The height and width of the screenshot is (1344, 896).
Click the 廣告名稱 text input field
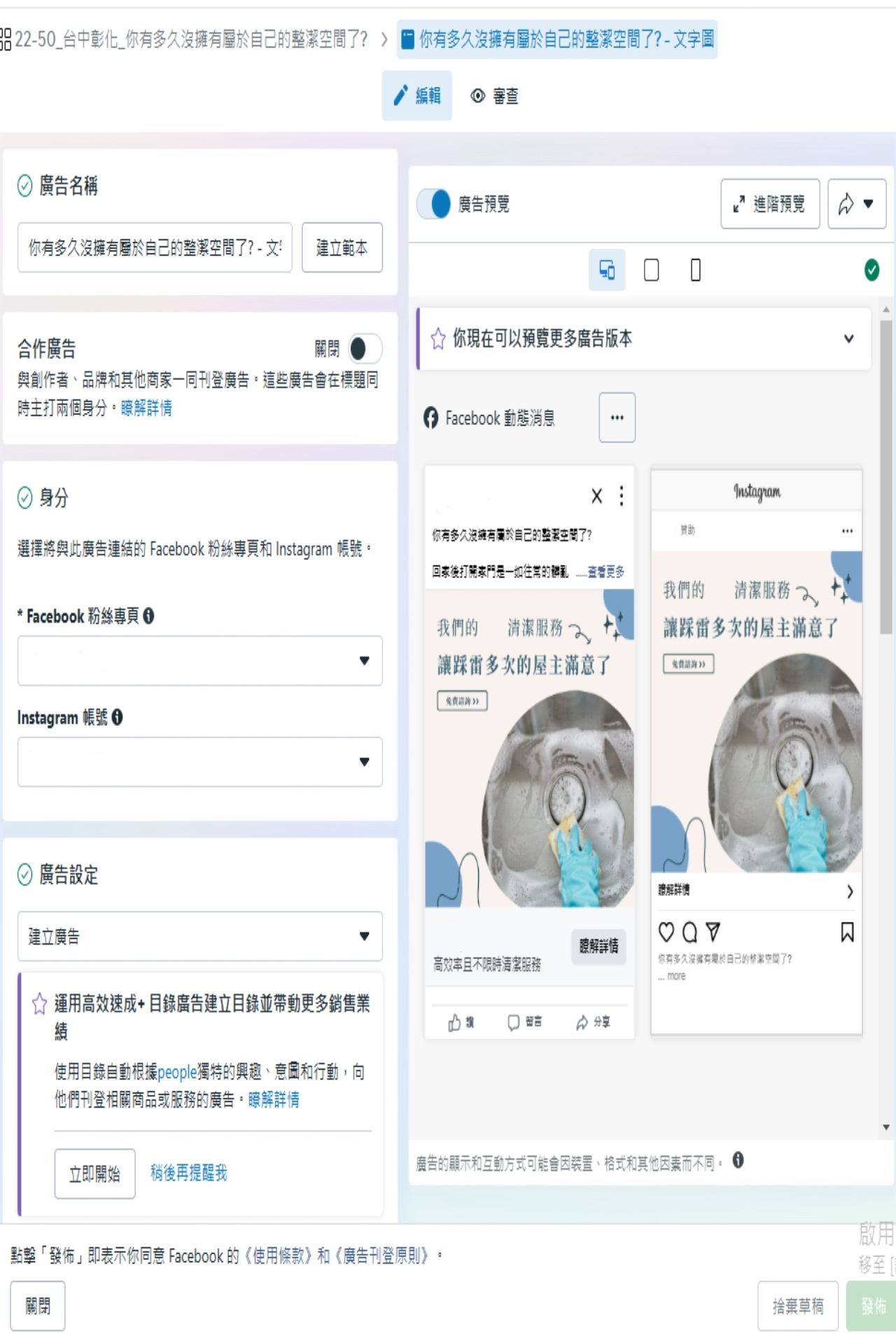155,247
